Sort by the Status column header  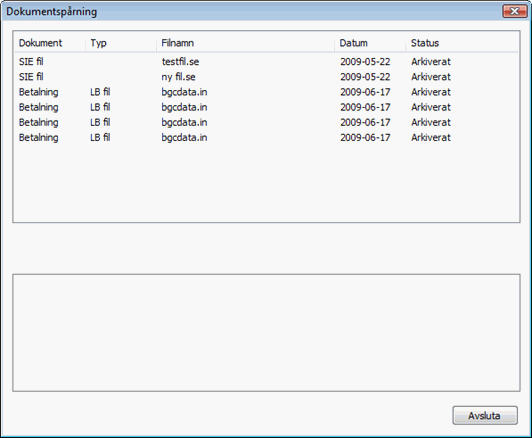click(462, 43)
